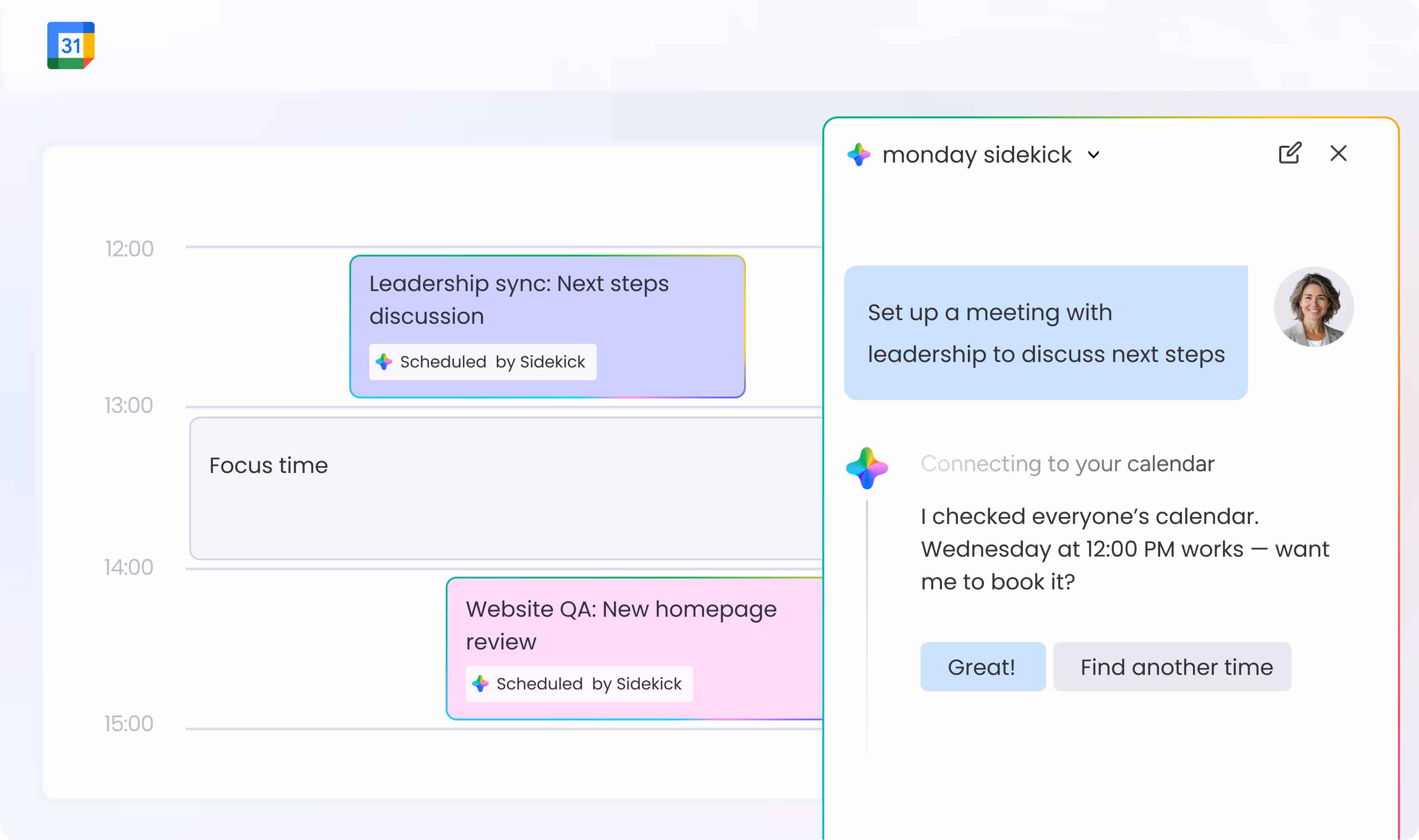Close the monday sidekick panel

(1338, 153)
